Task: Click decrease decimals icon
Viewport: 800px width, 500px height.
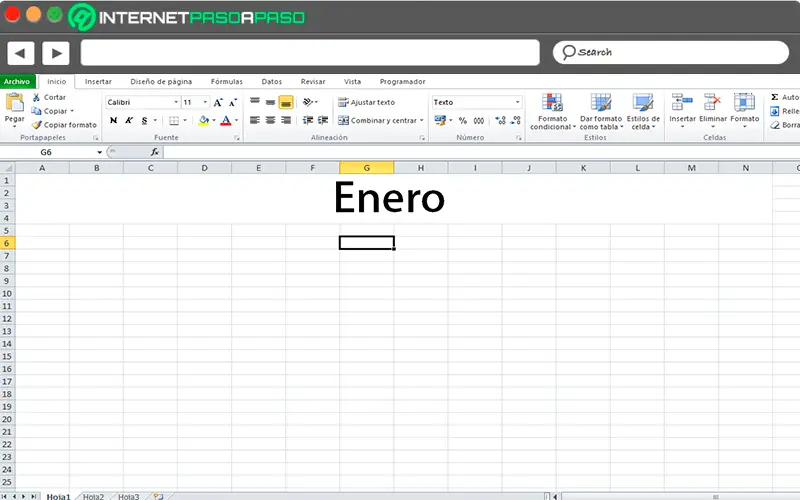Action: point(516,120)
